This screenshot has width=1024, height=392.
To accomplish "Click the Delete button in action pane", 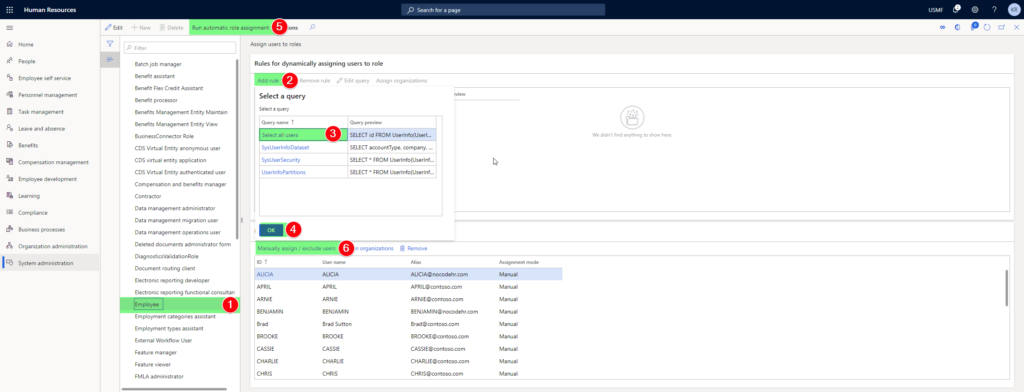I will (x=171, y=27).
